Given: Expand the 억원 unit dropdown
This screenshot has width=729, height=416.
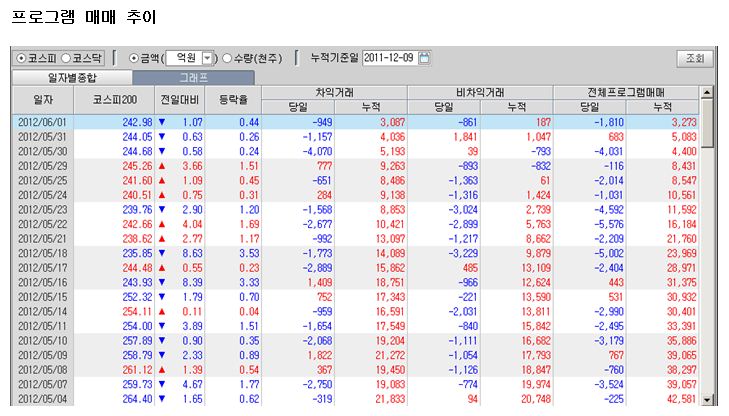Looking at the screenshot, I should (207, 58).
